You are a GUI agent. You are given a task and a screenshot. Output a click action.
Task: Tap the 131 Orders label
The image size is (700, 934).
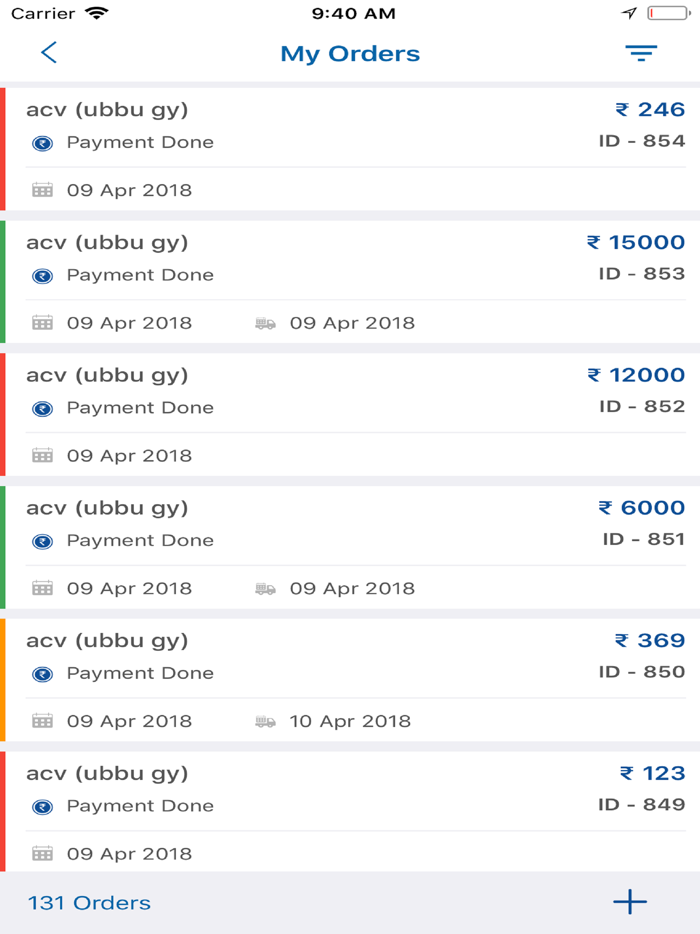pos(89,903)
